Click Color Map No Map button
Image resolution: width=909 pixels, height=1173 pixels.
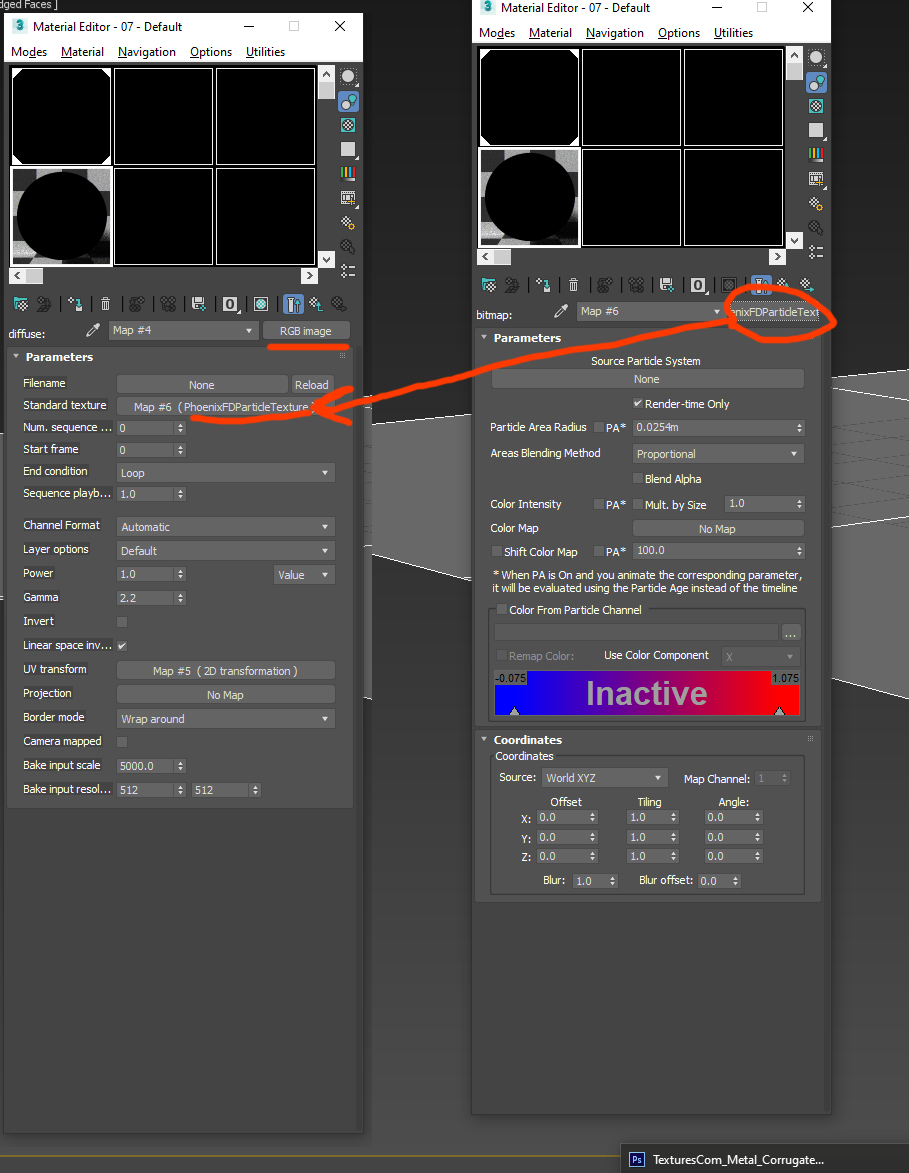click(717, 528)
